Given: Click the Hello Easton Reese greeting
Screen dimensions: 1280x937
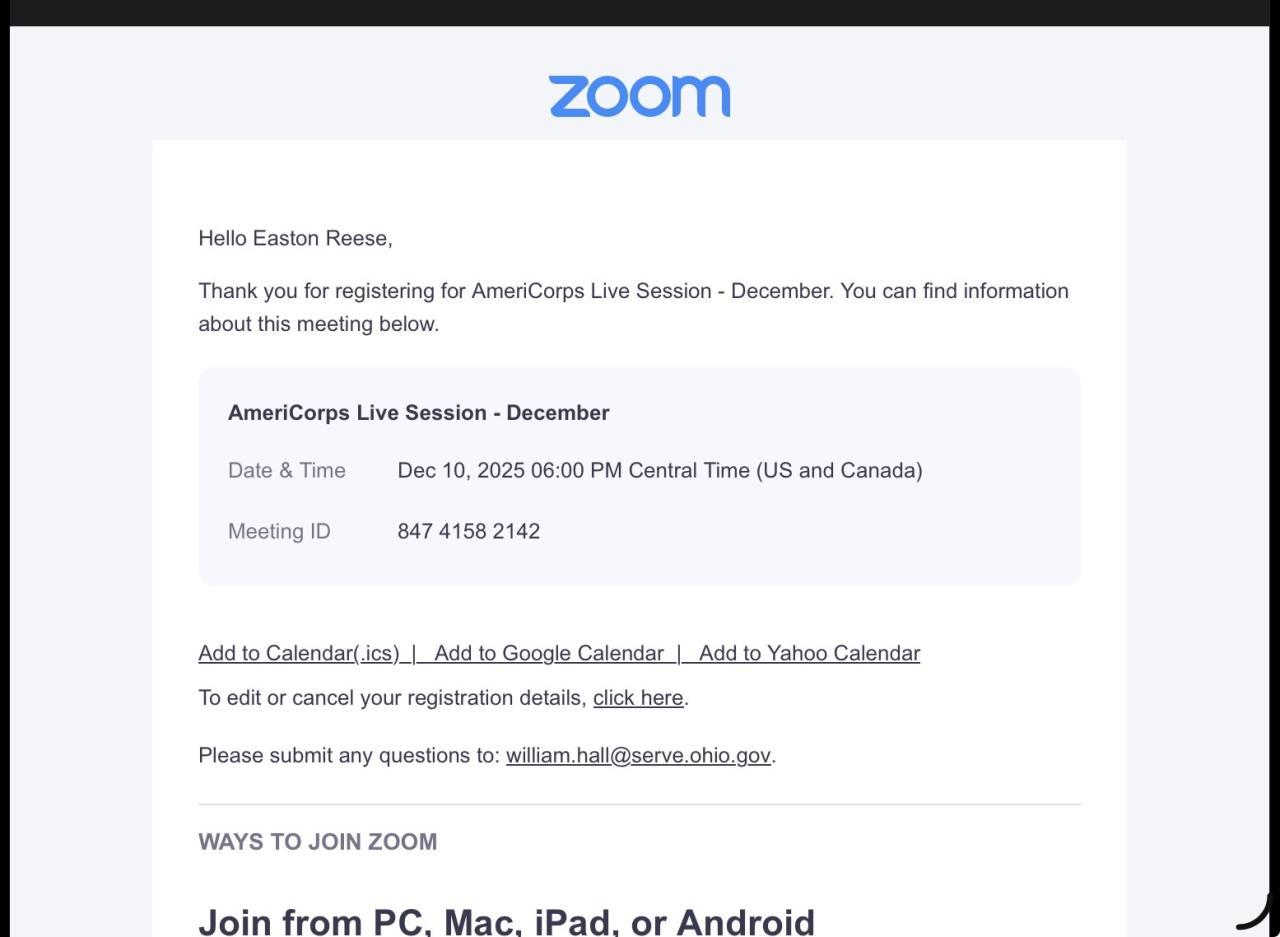Looking at the screenshot, I should coord(295,238).
